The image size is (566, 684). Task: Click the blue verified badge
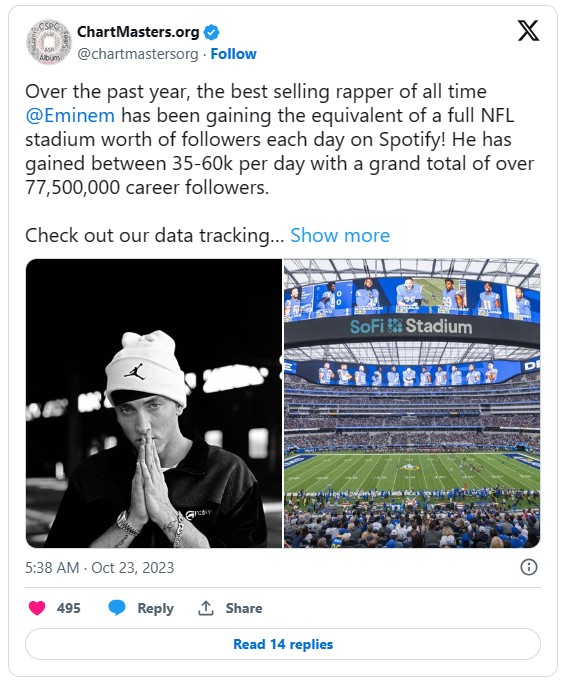[x=212, y=32]
